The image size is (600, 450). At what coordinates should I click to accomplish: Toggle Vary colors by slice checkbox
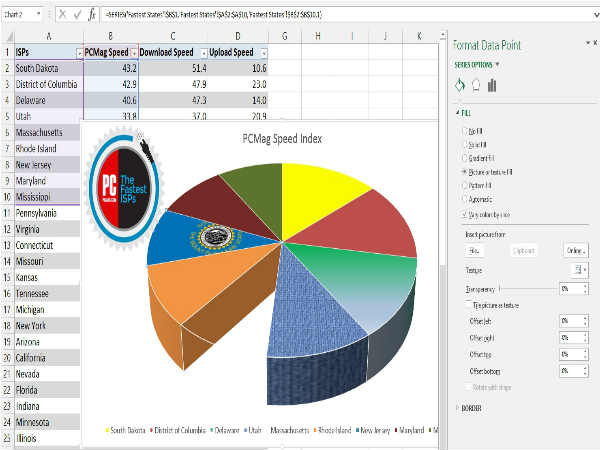[463, 214]
